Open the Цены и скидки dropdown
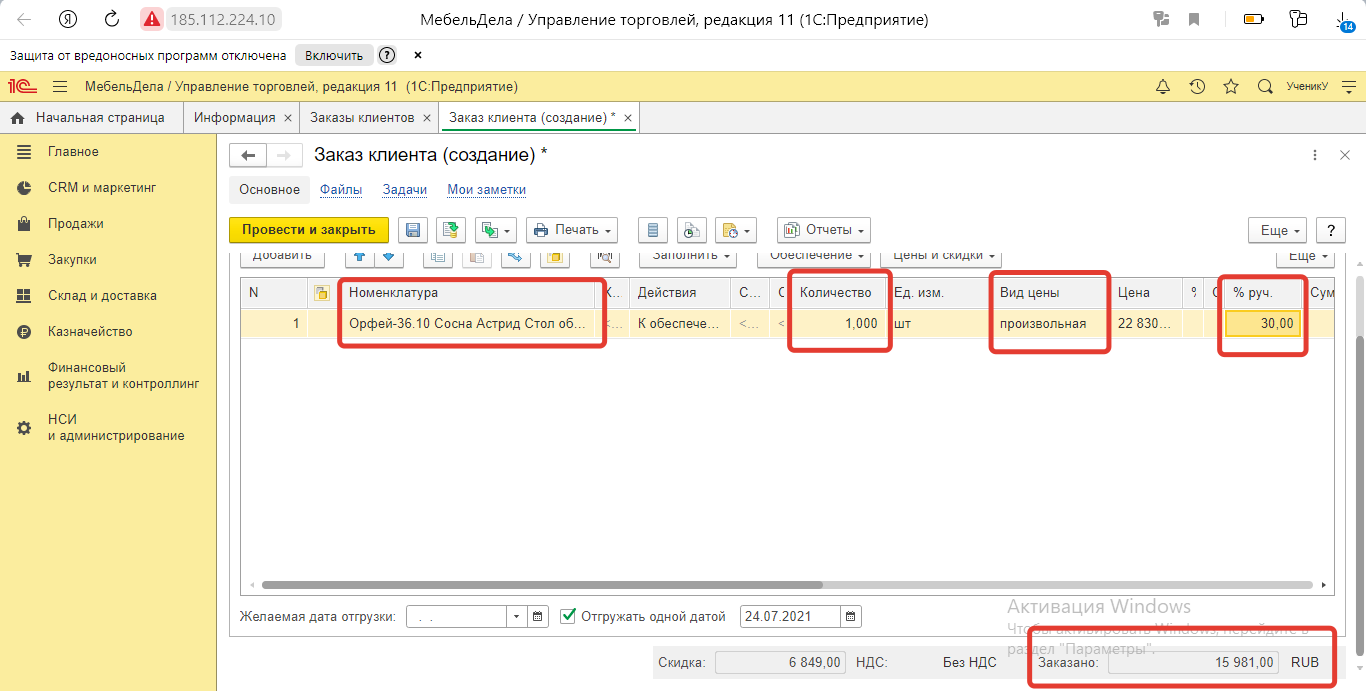This screenshot has width=1366, height=691. 941,256
